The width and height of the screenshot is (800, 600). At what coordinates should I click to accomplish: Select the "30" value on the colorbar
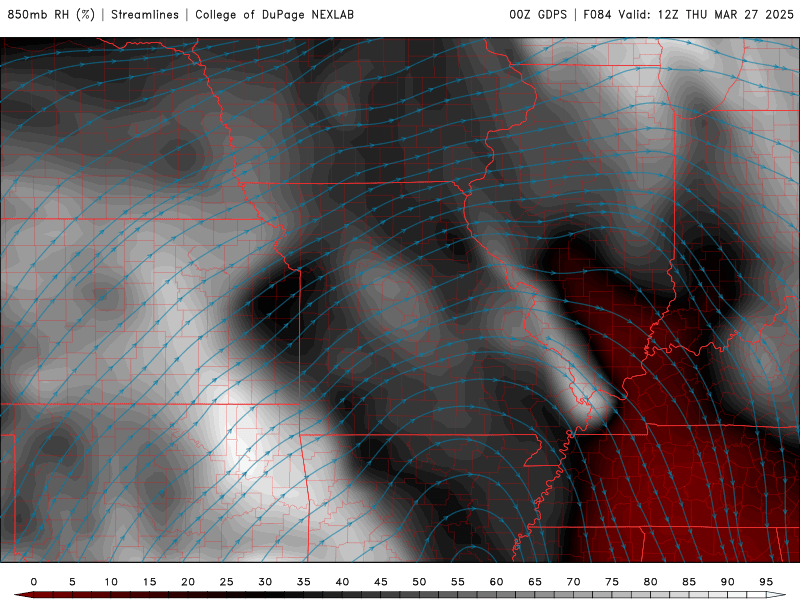(265, 582)
